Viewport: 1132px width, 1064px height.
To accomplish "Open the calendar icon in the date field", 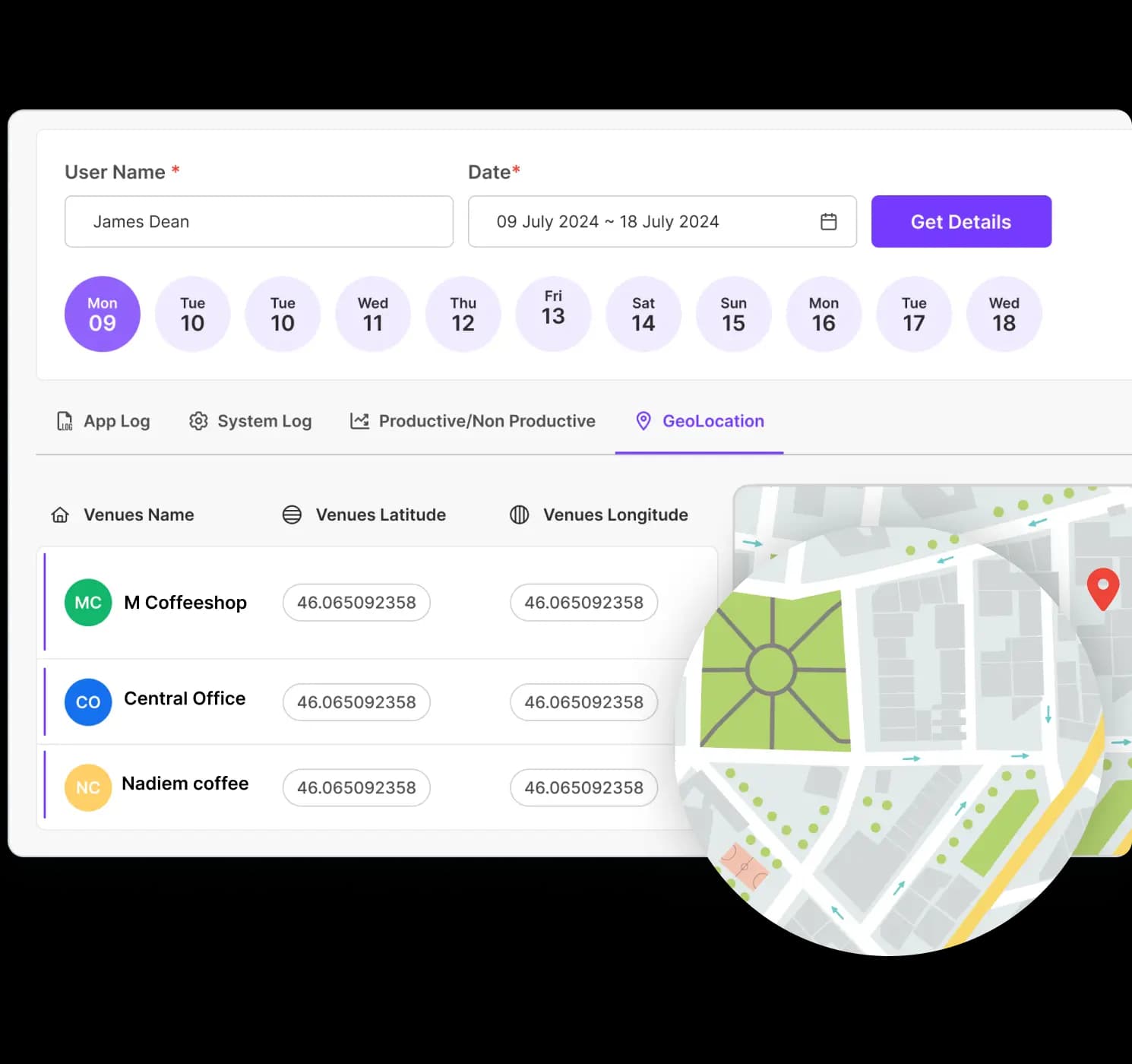I will coord(829,221).
